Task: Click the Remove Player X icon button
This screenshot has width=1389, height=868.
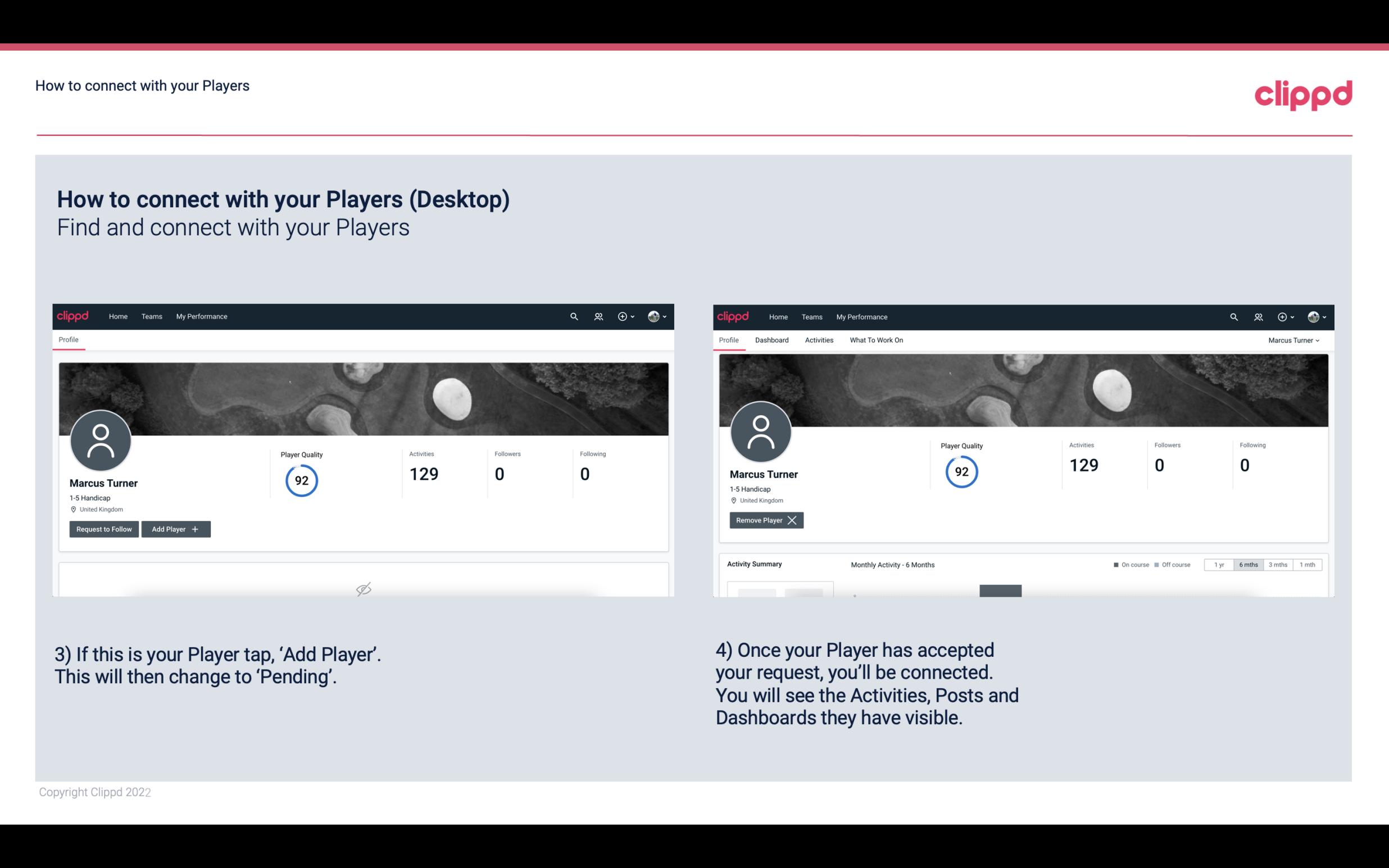Action: click(x=765, y=520)
